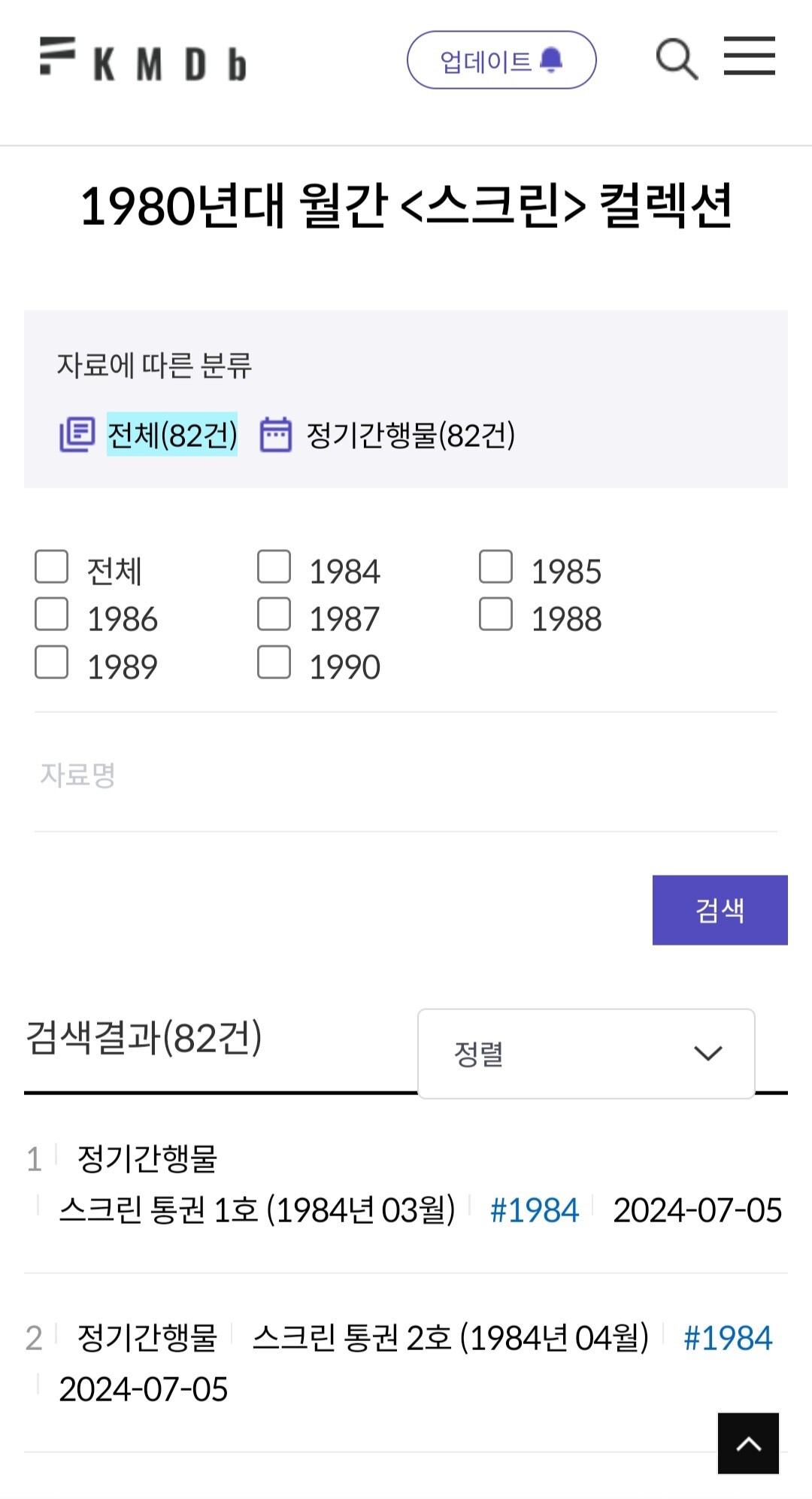
Task: Click the #1984 tag in result 1
Action: click(x=535, y=1210)
